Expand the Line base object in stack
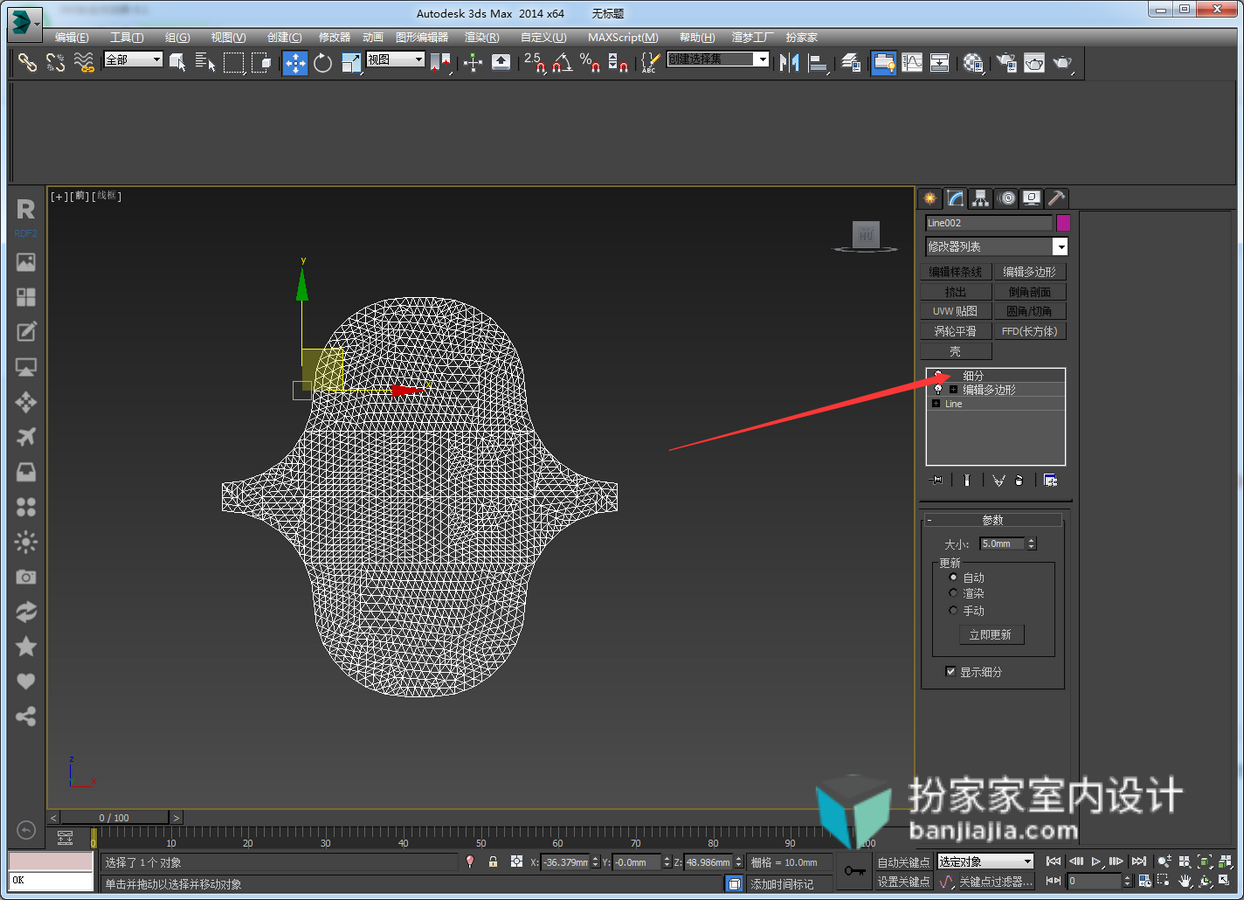The height and width of the screenshot is (900, 1244). [x=936, y=404]
